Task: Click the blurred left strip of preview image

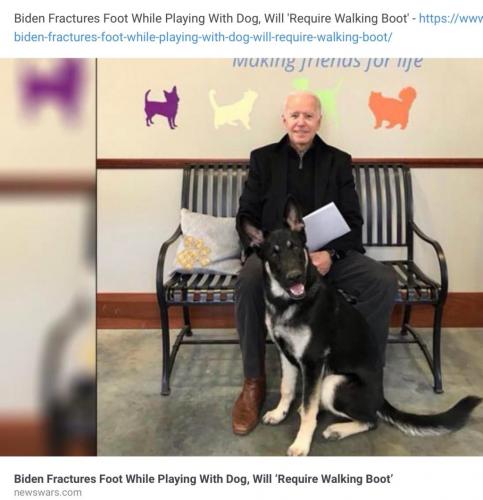Action: (x=48, y=257)
